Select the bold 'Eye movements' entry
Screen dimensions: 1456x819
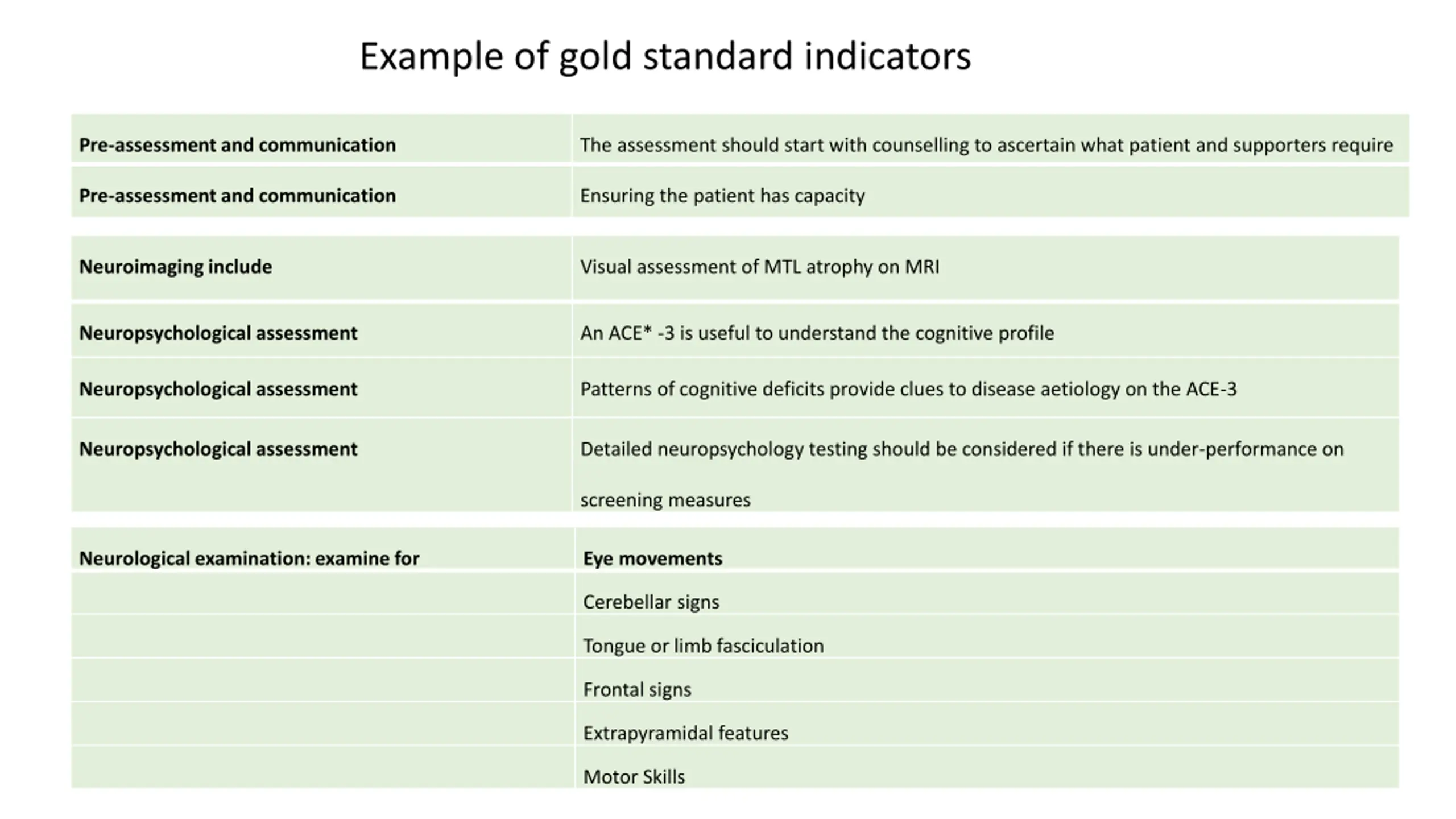coord(652,559)
